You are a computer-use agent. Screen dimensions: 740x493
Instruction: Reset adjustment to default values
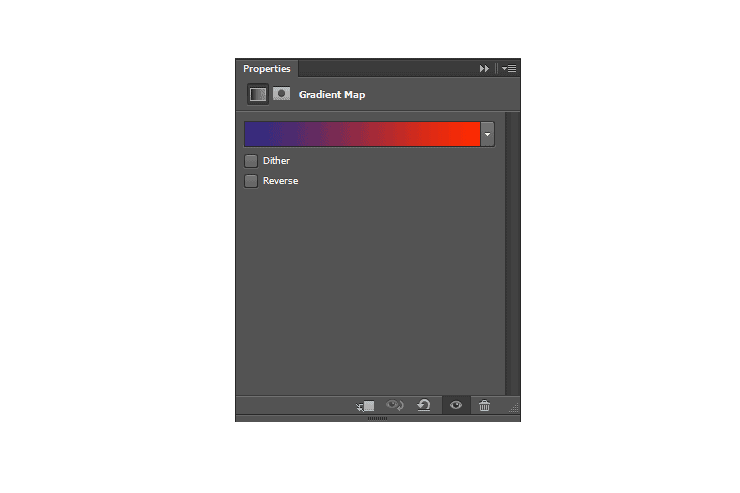point(424,405)
